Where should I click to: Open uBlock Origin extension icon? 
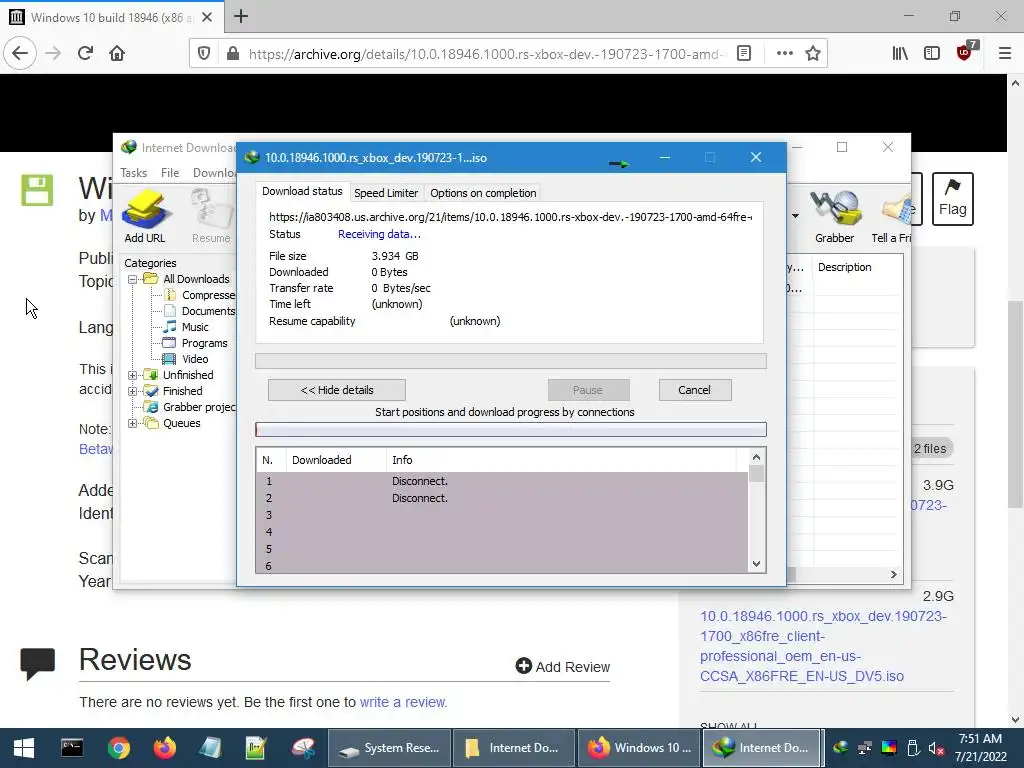click(965, 52)
